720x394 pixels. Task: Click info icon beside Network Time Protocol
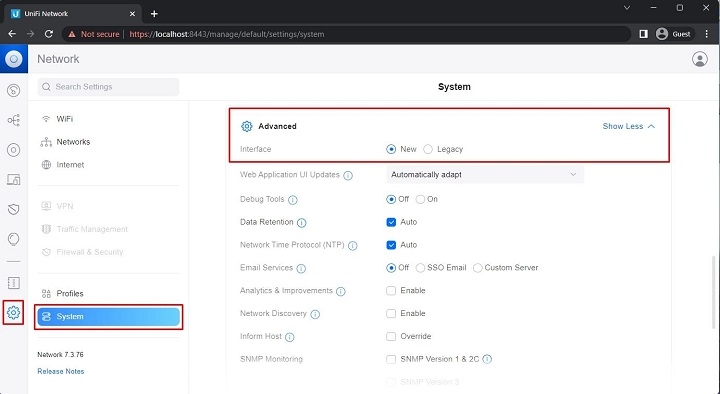[x=352, y=246]
